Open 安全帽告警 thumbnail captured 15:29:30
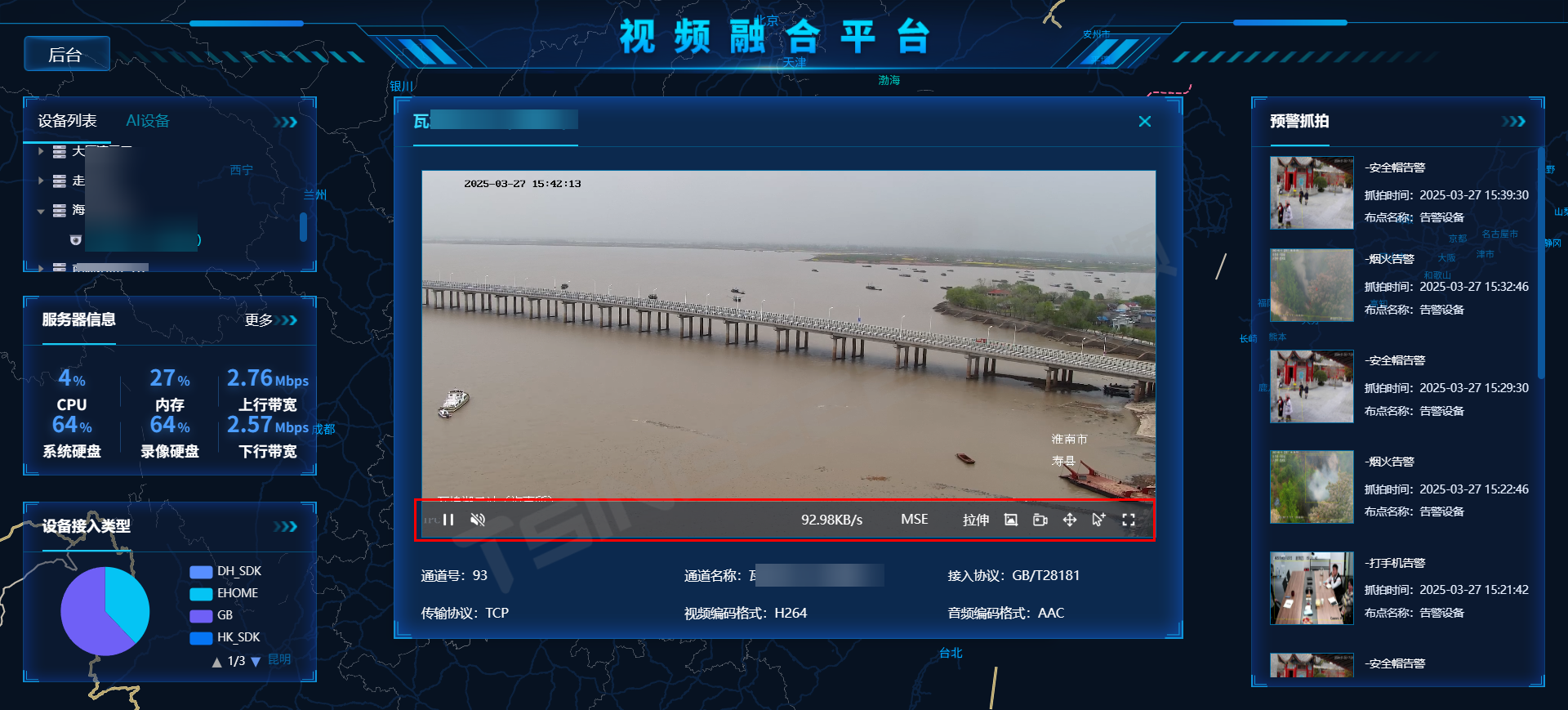 click(x=1312, y=386)
